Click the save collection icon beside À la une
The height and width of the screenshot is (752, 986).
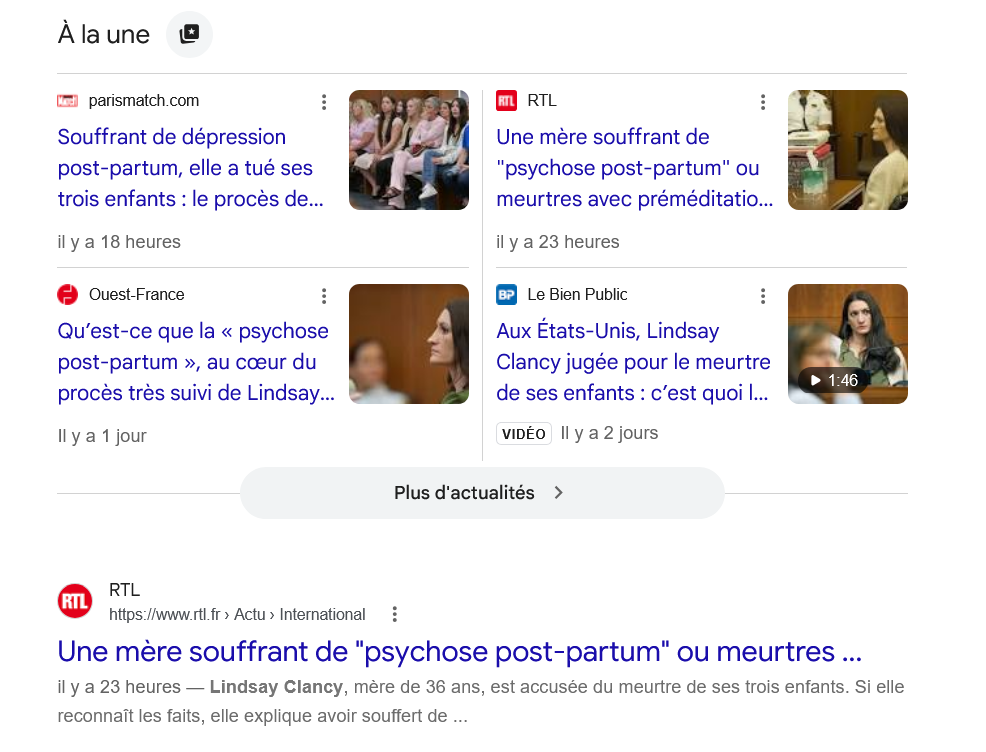(x=189, y=34)
